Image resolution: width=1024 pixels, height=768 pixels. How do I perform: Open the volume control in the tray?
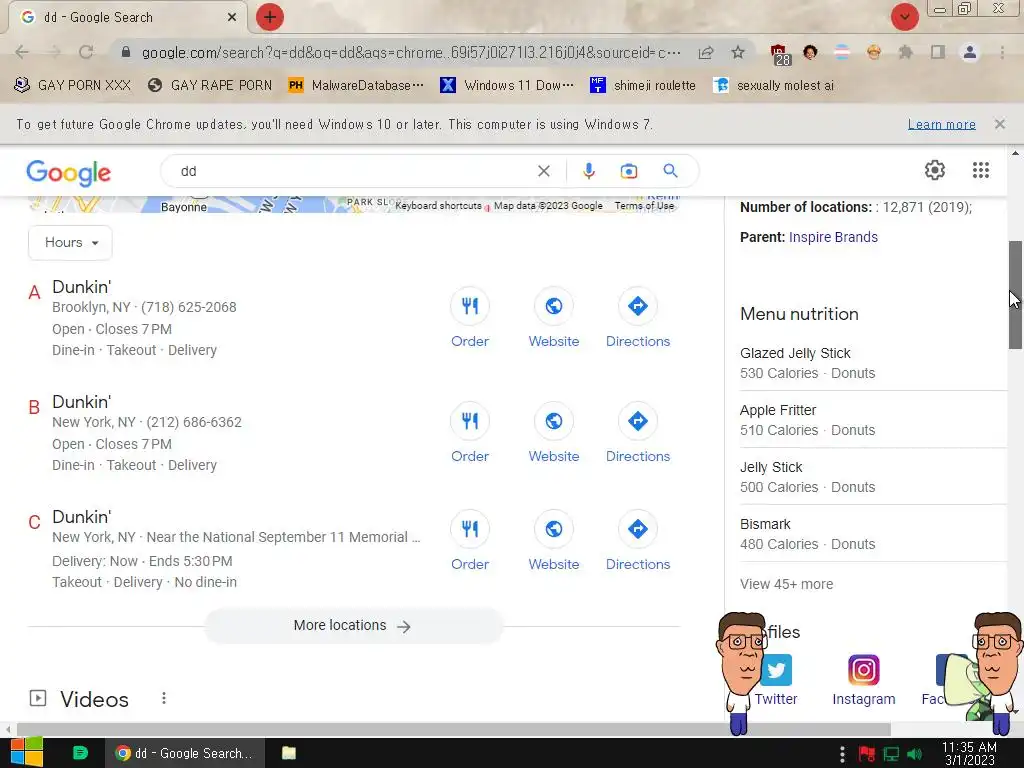pyautogui.click(x=914, y=754)
